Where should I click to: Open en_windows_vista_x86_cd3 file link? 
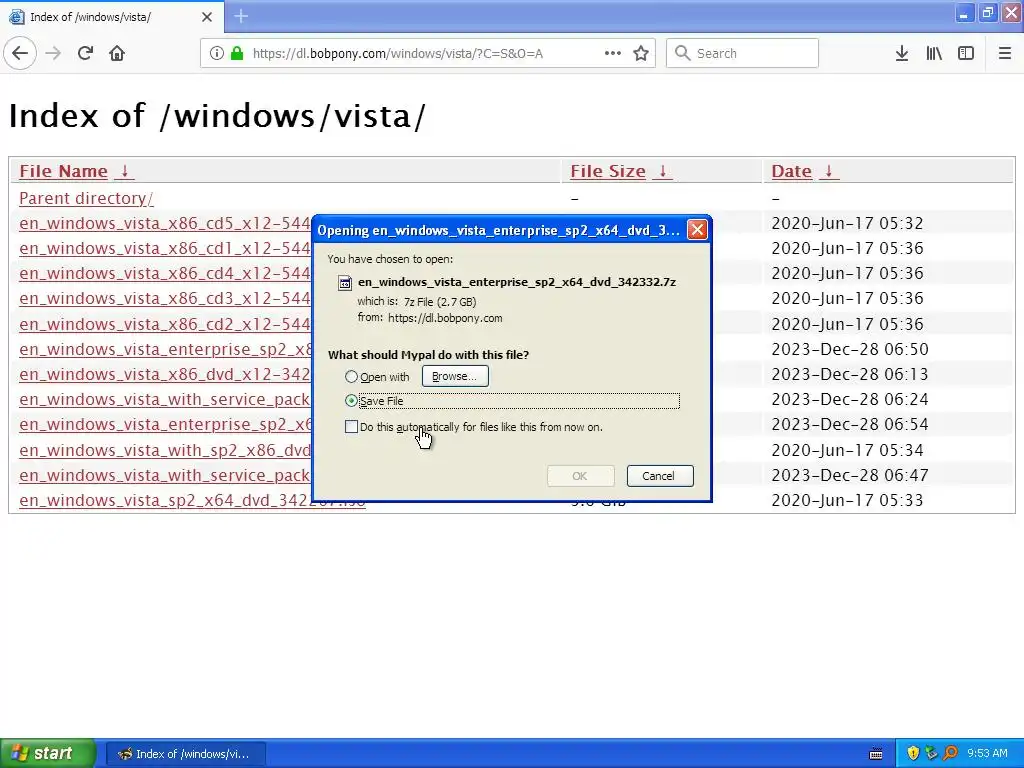(x=165, y=298)
